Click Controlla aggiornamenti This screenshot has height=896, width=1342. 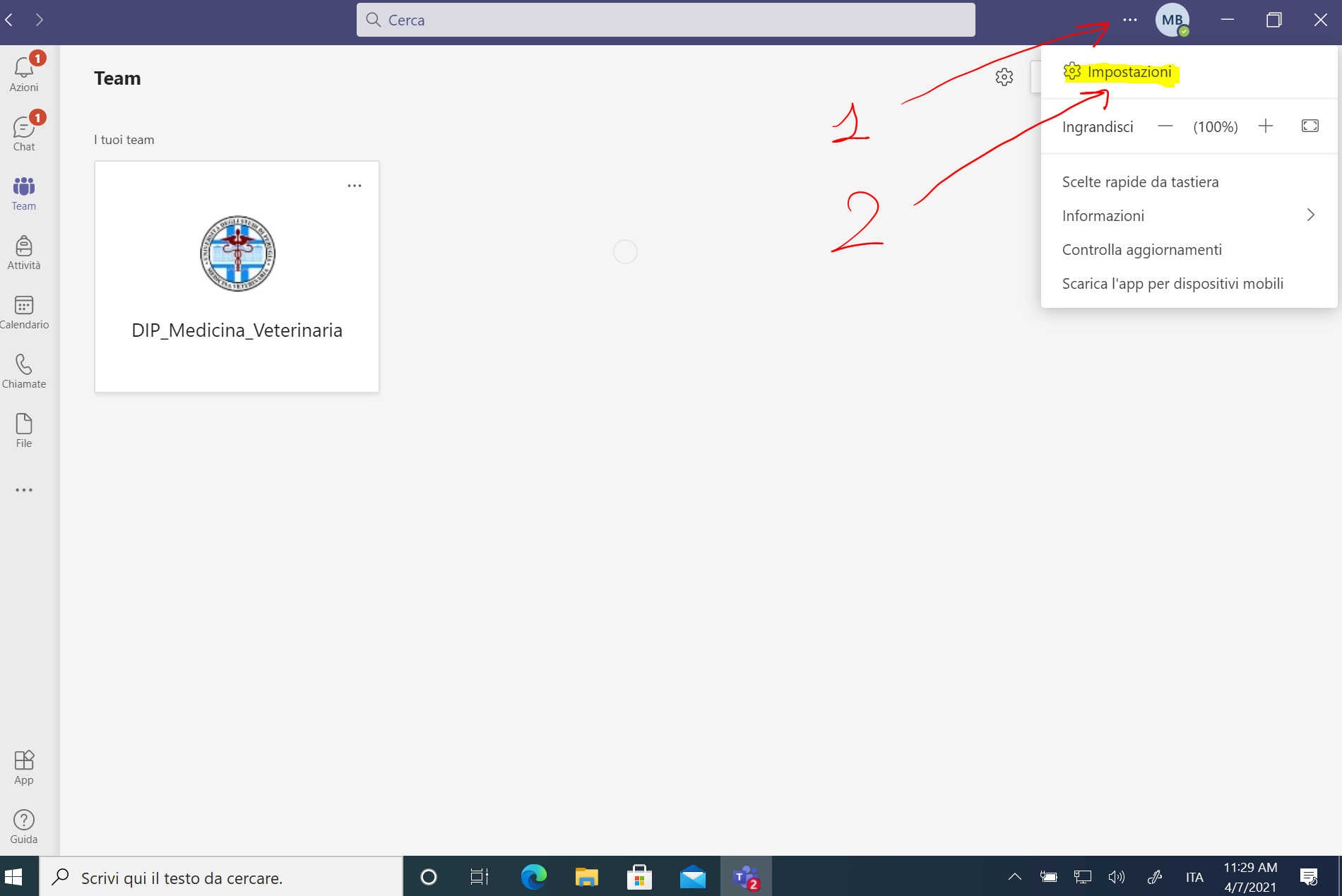click(1141, 249)
